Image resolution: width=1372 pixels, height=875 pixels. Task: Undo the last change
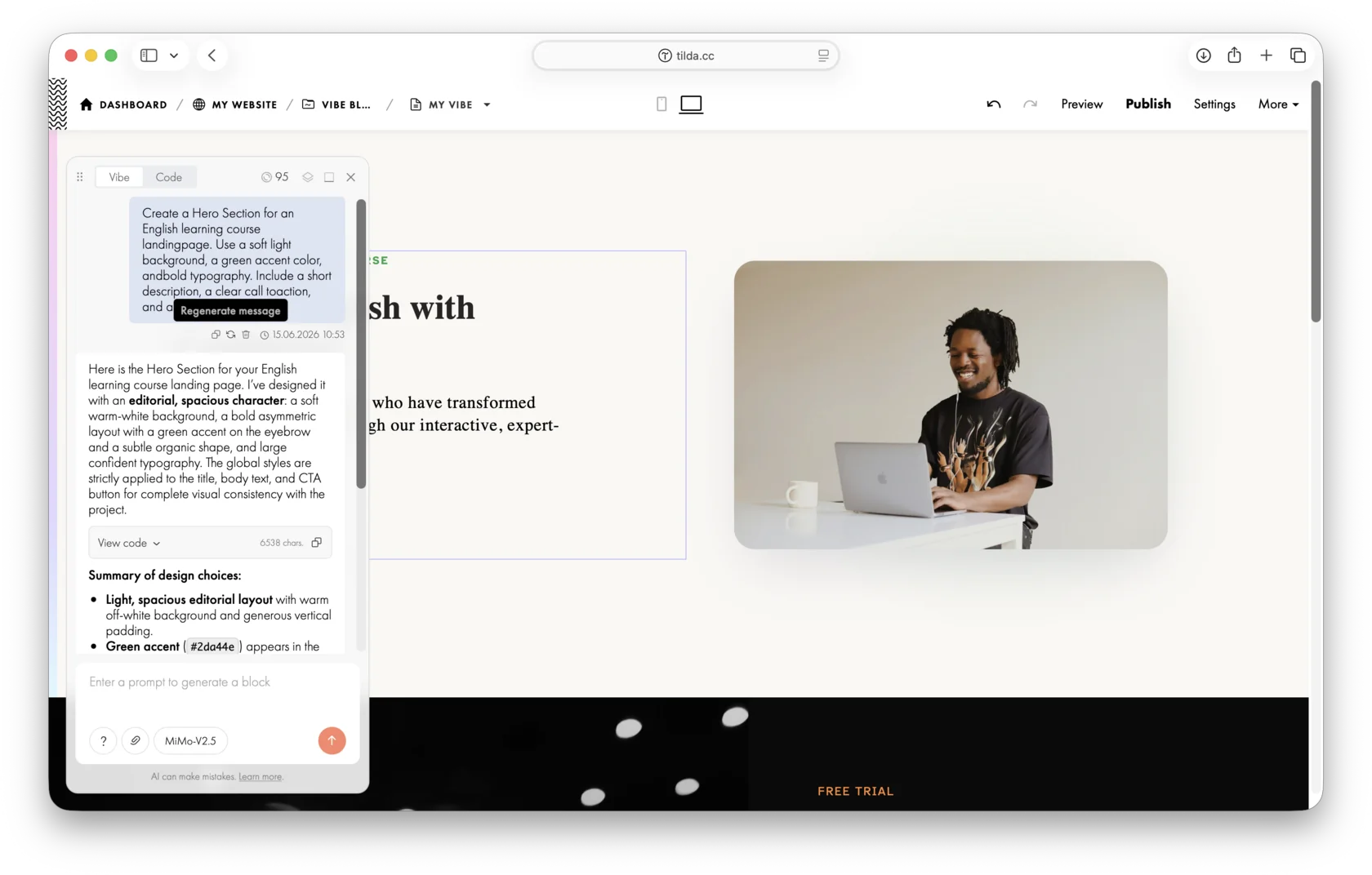point(994,104)
